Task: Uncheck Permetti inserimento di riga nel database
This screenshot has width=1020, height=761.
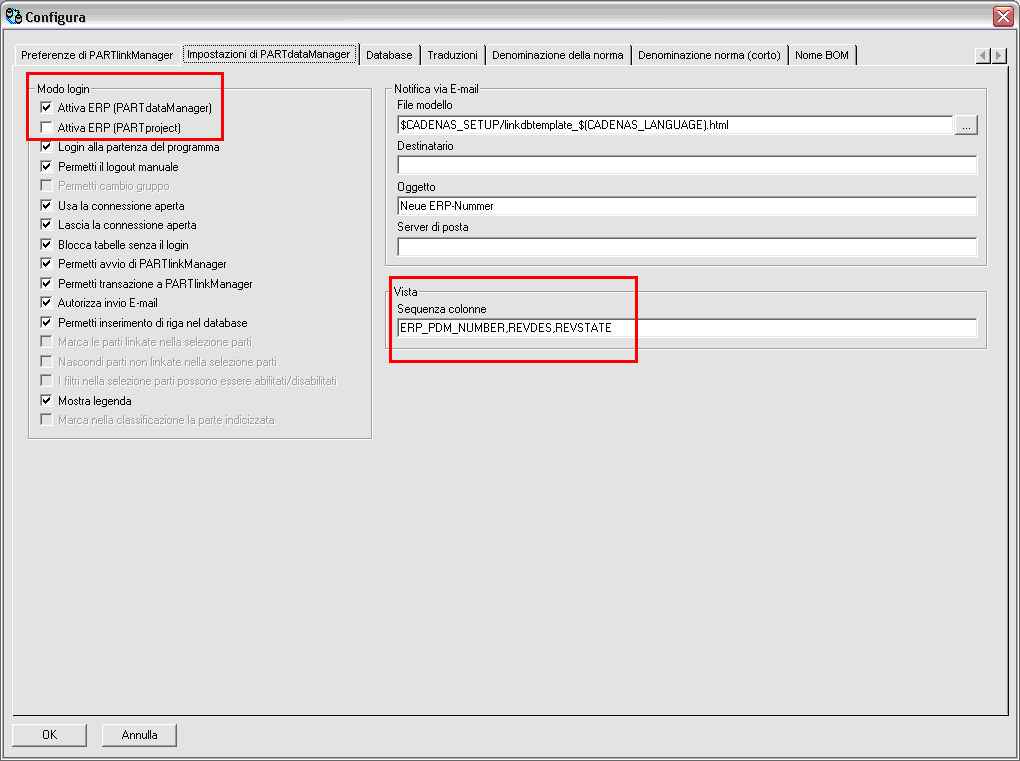Action: click(46, 323)
